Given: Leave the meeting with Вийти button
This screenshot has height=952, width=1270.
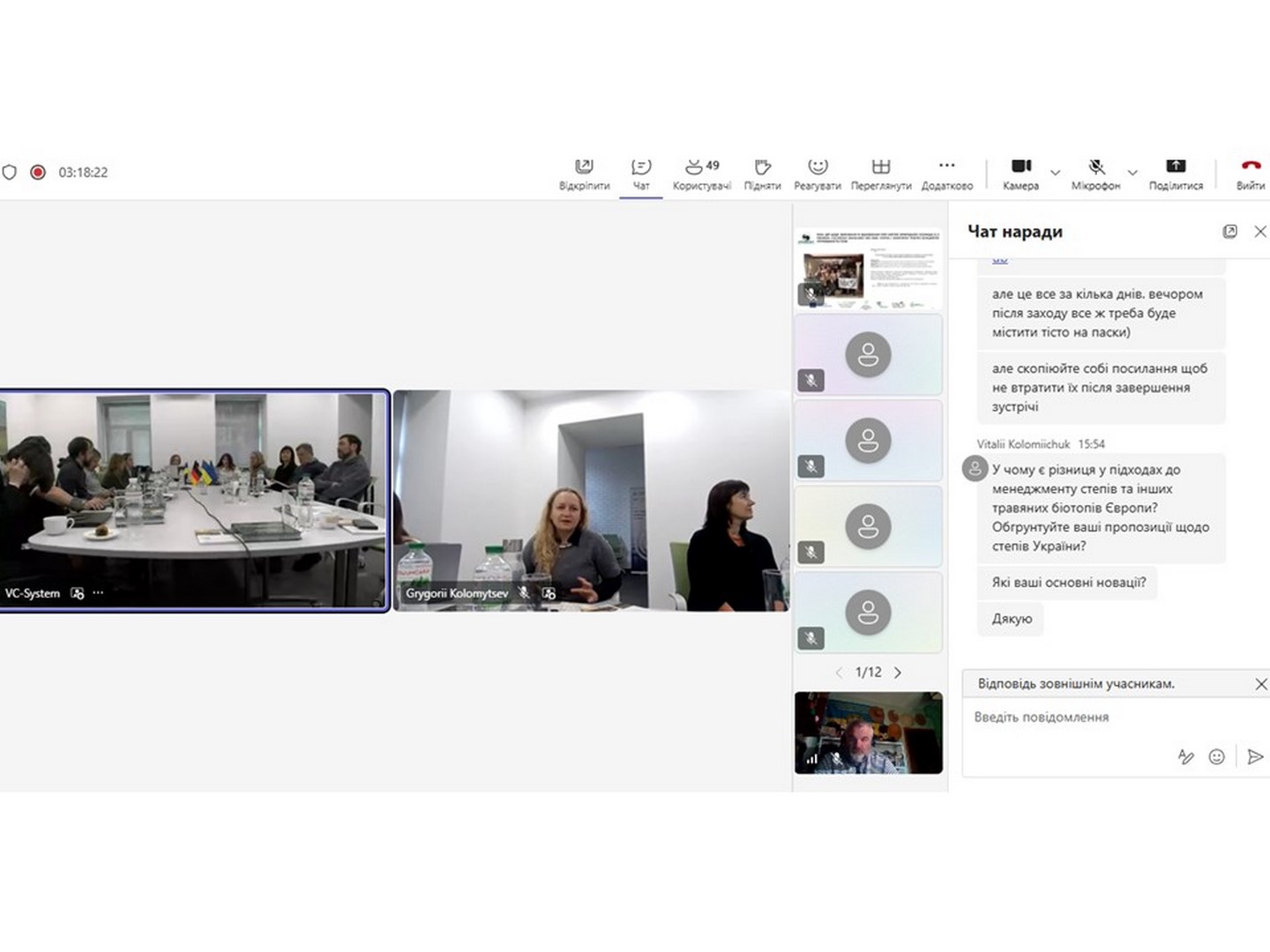Looking at the screenshot, I should click(x=1250, y=173).
